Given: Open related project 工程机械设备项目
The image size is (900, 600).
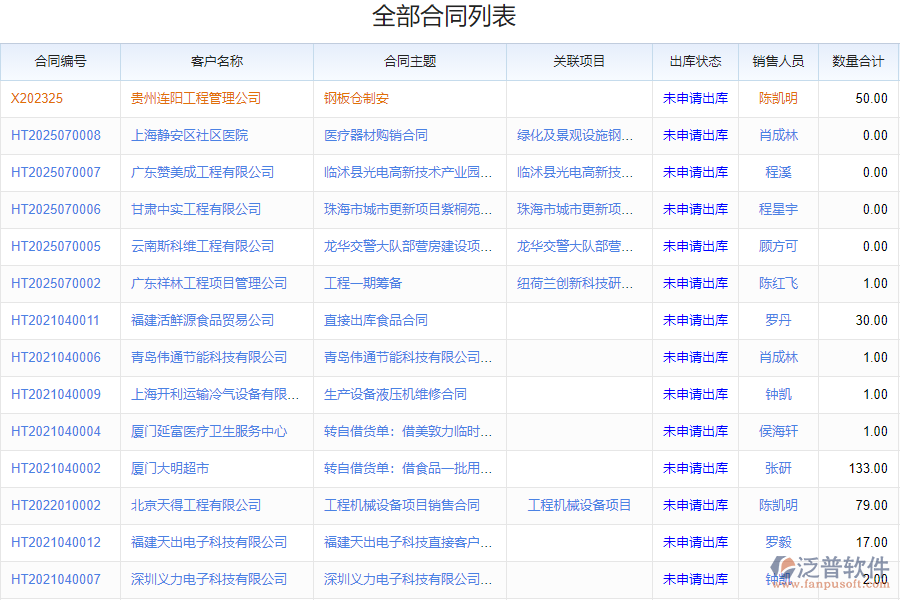Looking at the screenshot, I should tap(579, 505).
